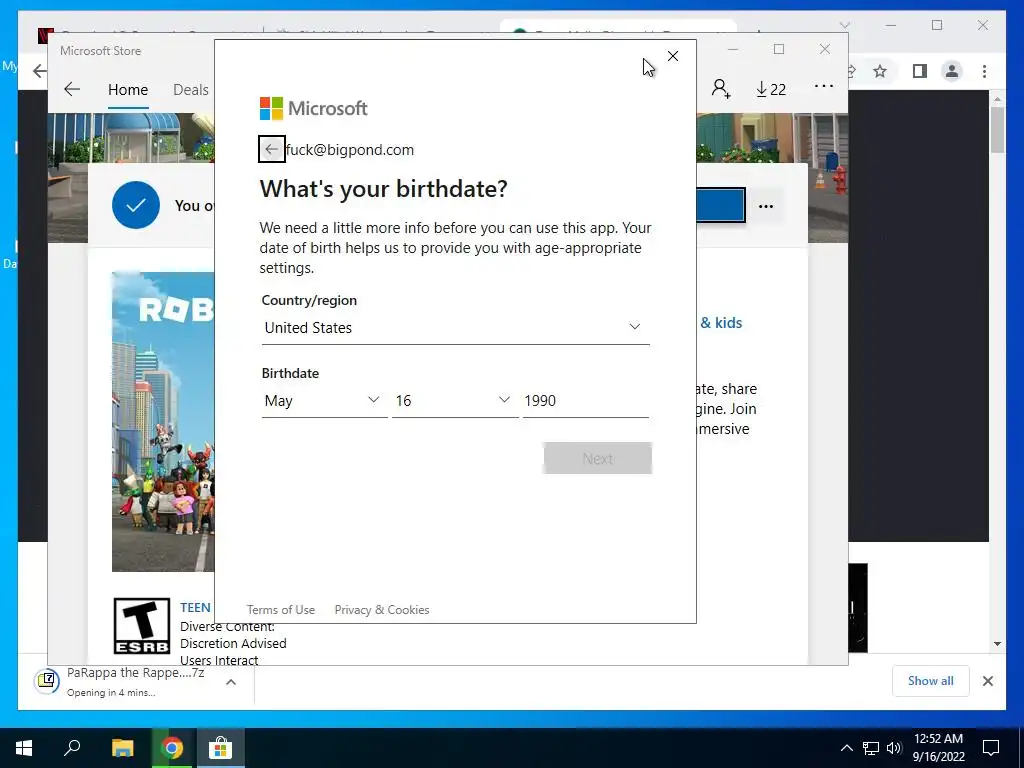The height and width of the screenshot is (768, 1024).
Task: Click Chrome tab search chevron
Action: (844, 25)
